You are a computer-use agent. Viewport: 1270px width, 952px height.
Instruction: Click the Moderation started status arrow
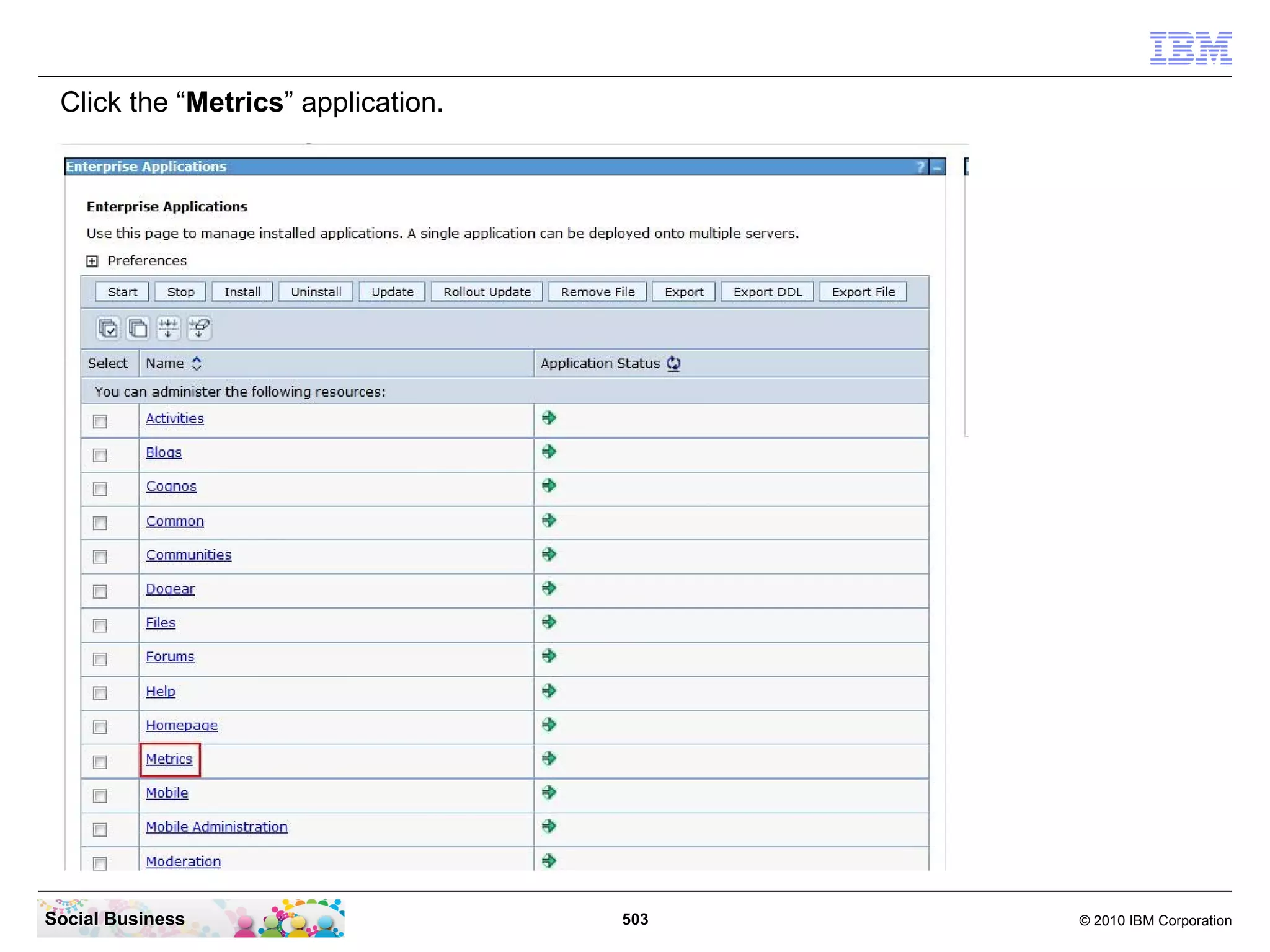[549, 860]
